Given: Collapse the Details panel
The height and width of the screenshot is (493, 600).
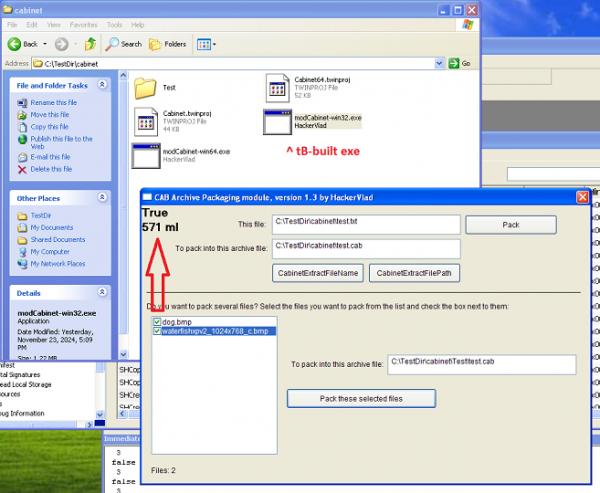Looking at the screenshot, I should coord(102,292).
